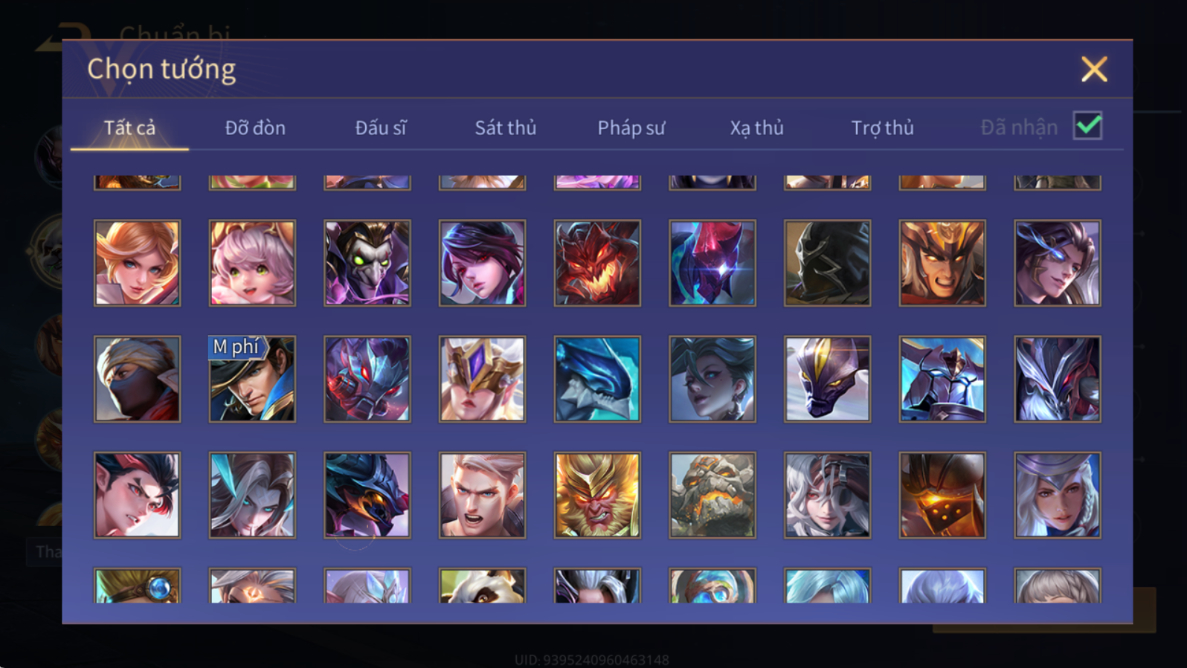The width and height of the screenshot is (1187, 668).
Task: Select the red flaming demon hero
Action: (597, 263)
